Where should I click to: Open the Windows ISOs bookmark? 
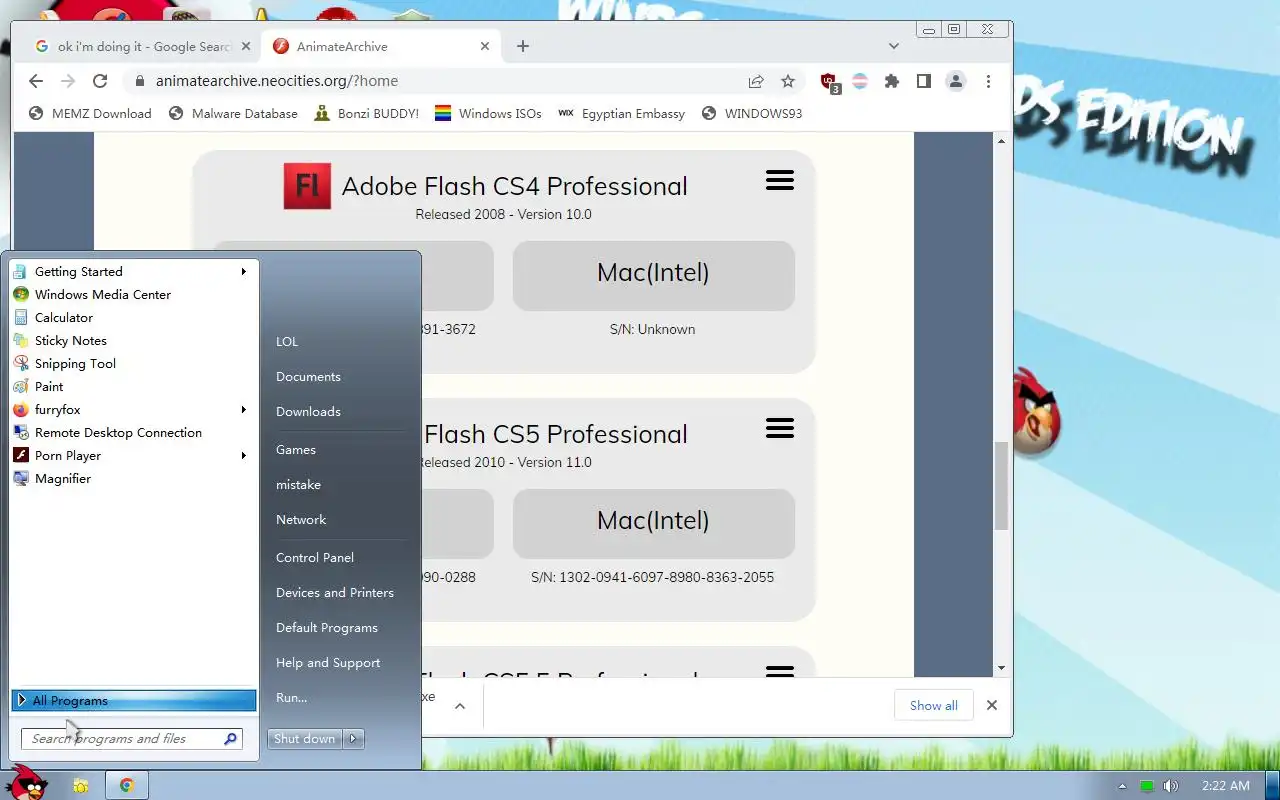coord(488,114)
